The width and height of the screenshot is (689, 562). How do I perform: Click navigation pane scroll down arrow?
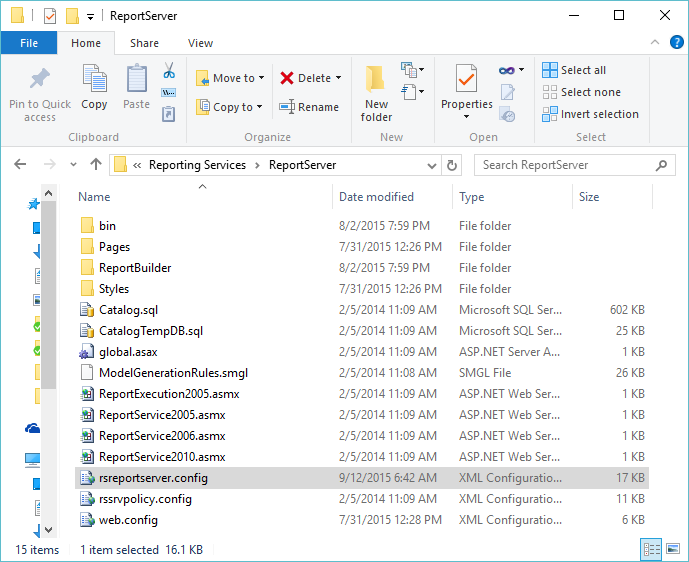point(48,529)
